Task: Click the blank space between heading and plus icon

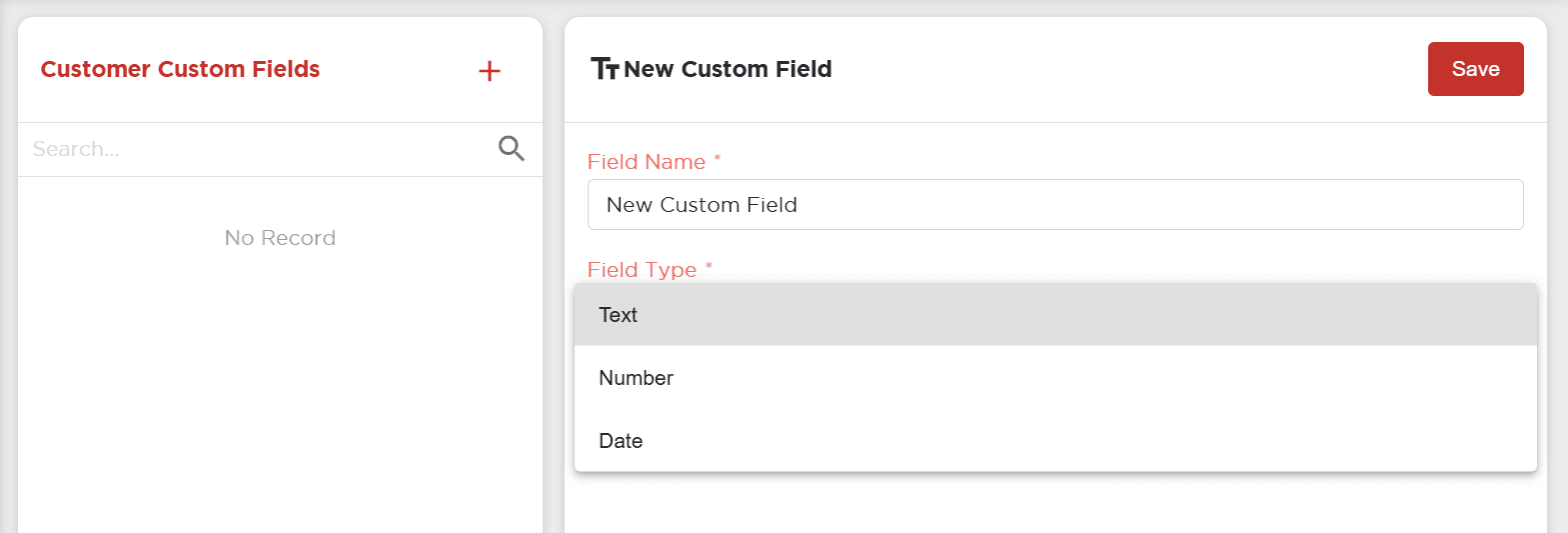Action: tap(400, 69)
